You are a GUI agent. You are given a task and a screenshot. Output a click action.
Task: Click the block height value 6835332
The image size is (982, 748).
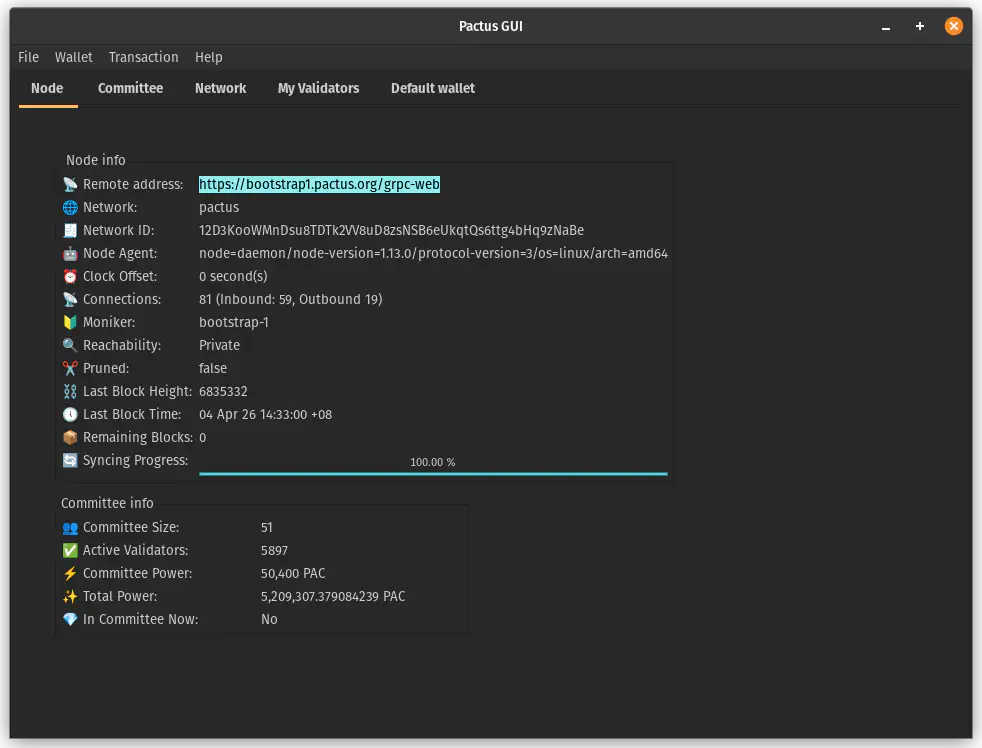[223, 392]
